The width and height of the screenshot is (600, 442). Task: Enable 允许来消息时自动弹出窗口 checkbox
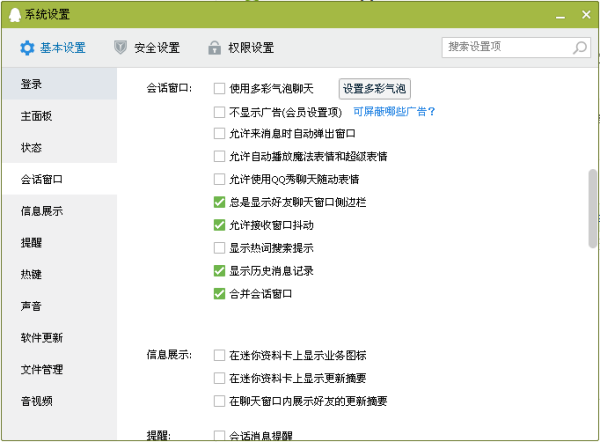point(219,134)
